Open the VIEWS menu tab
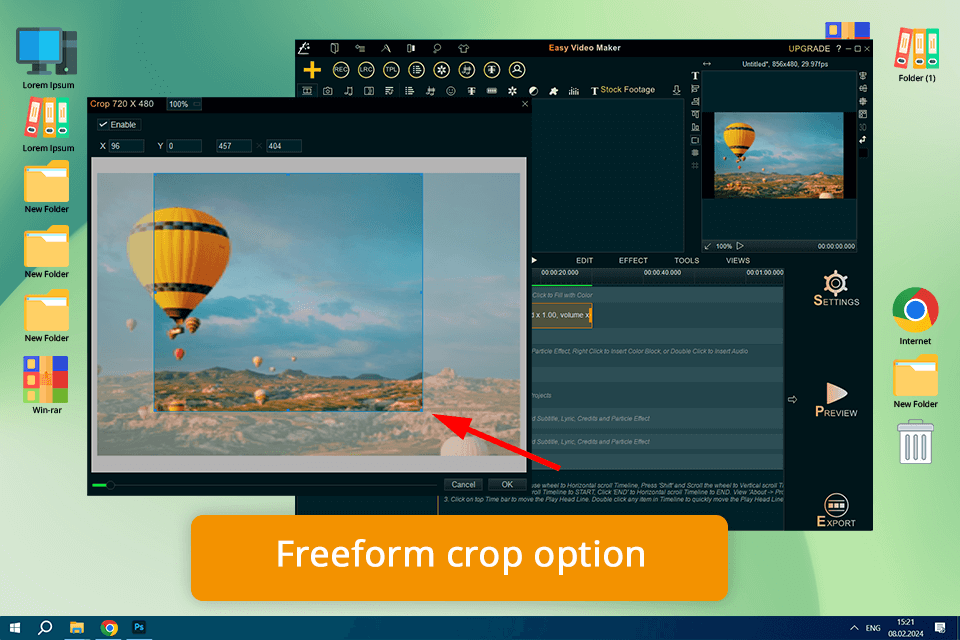 coord(737,260)
